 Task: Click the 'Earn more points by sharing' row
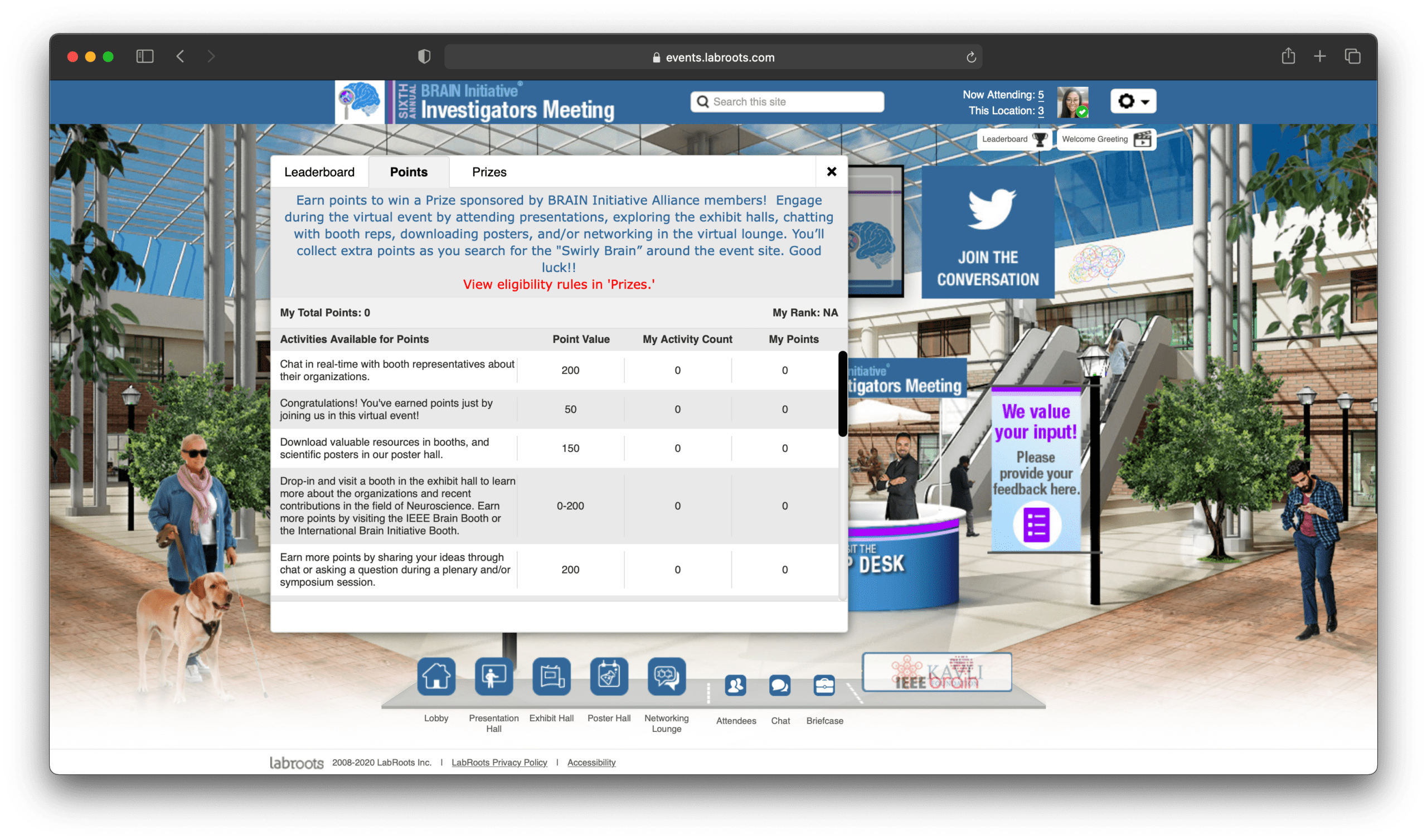coord(555,570)
